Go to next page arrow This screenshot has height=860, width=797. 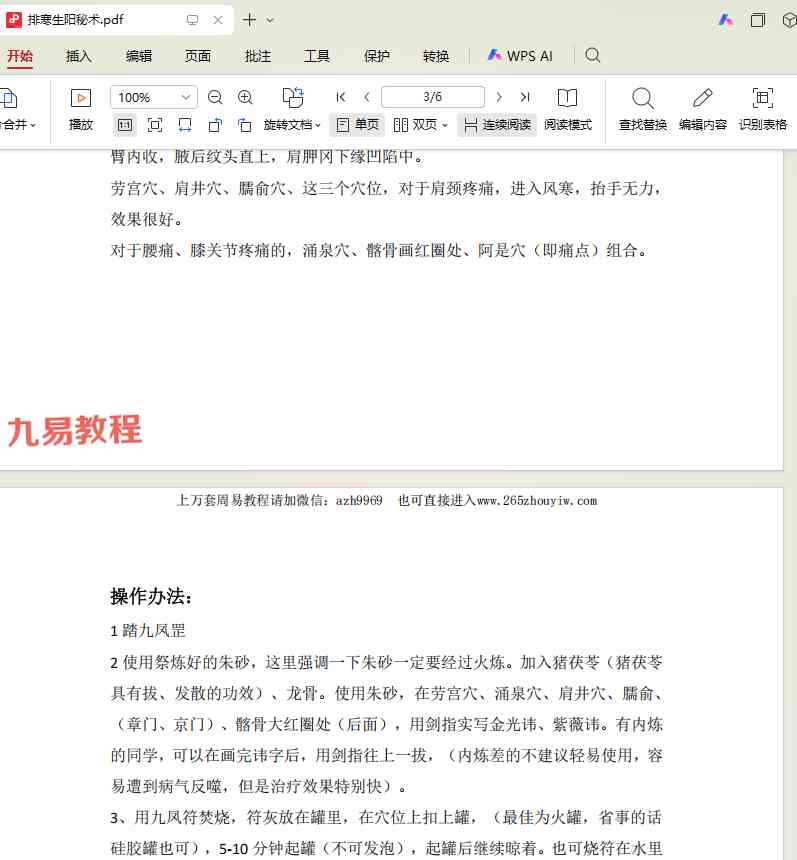499,97
